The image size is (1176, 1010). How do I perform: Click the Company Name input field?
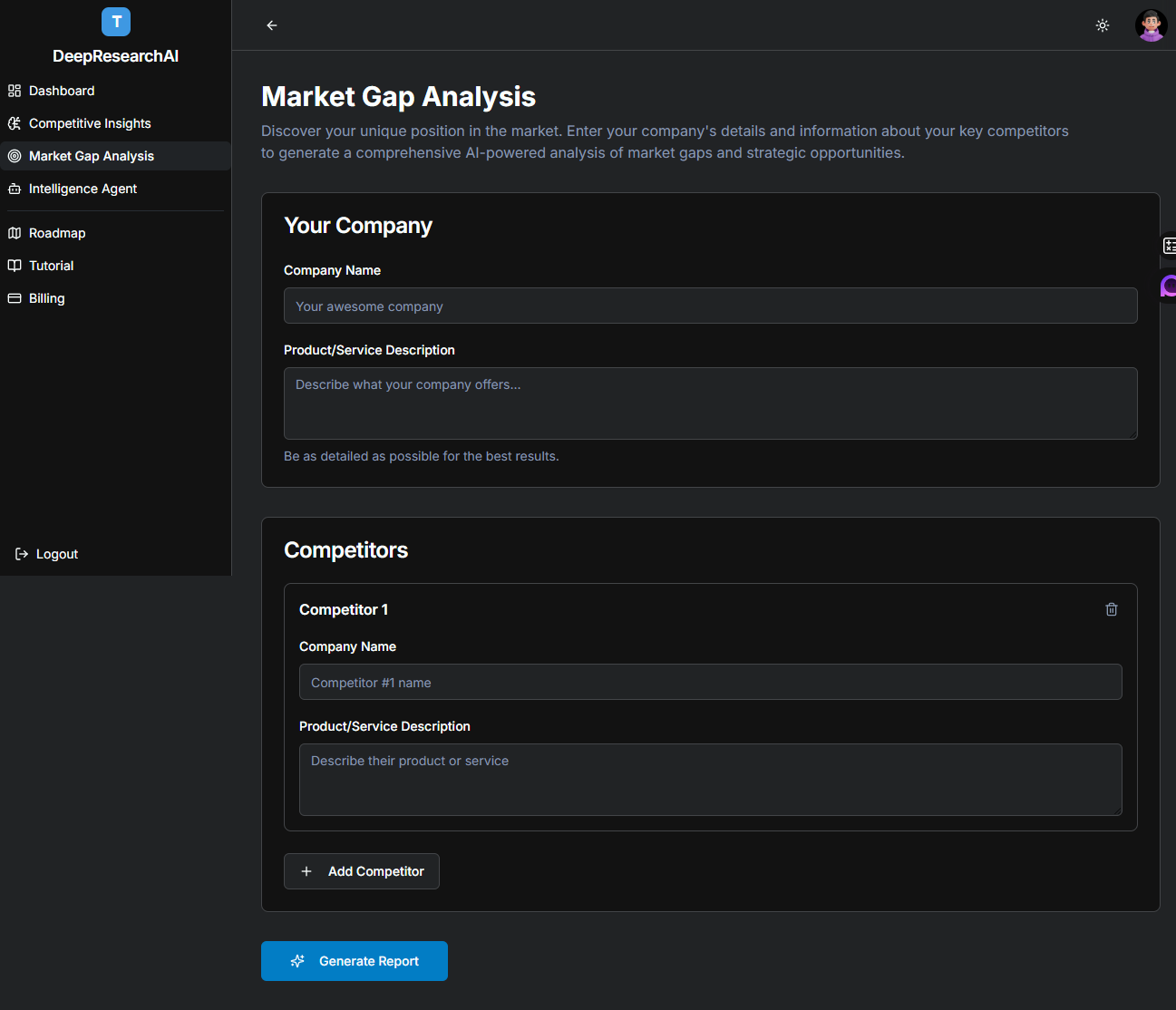click(x=710, y=306)
